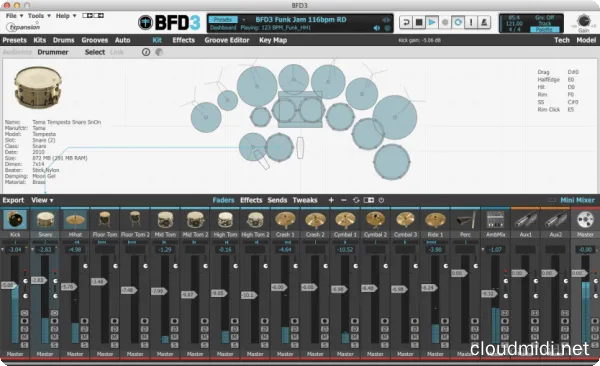Select the Kick channel drum icon
This screenshot has height=366, width=600.
coord(15,220)
